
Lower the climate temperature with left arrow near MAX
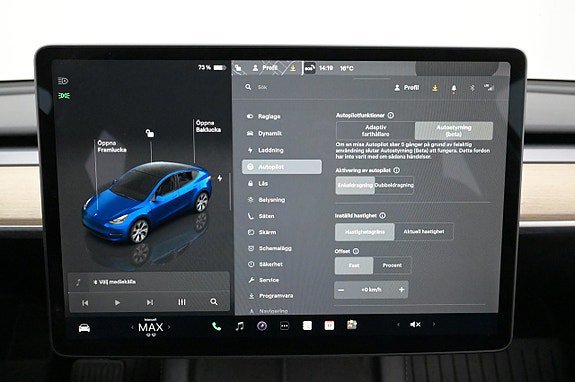pyautogui.click(x=132, y=327)
